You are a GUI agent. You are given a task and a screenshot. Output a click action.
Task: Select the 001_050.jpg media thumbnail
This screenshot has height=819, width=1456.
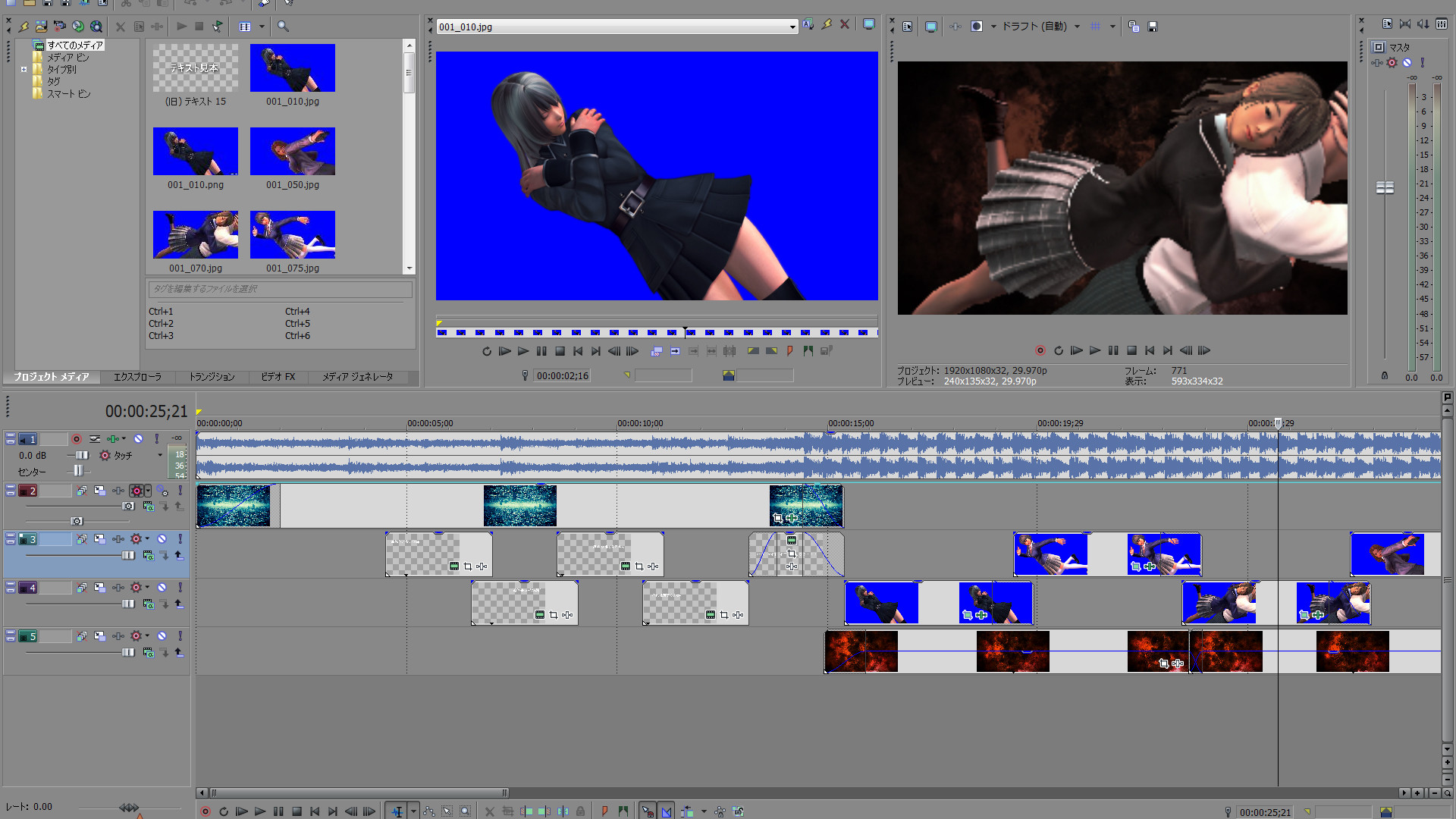click(x=292, y=152)
